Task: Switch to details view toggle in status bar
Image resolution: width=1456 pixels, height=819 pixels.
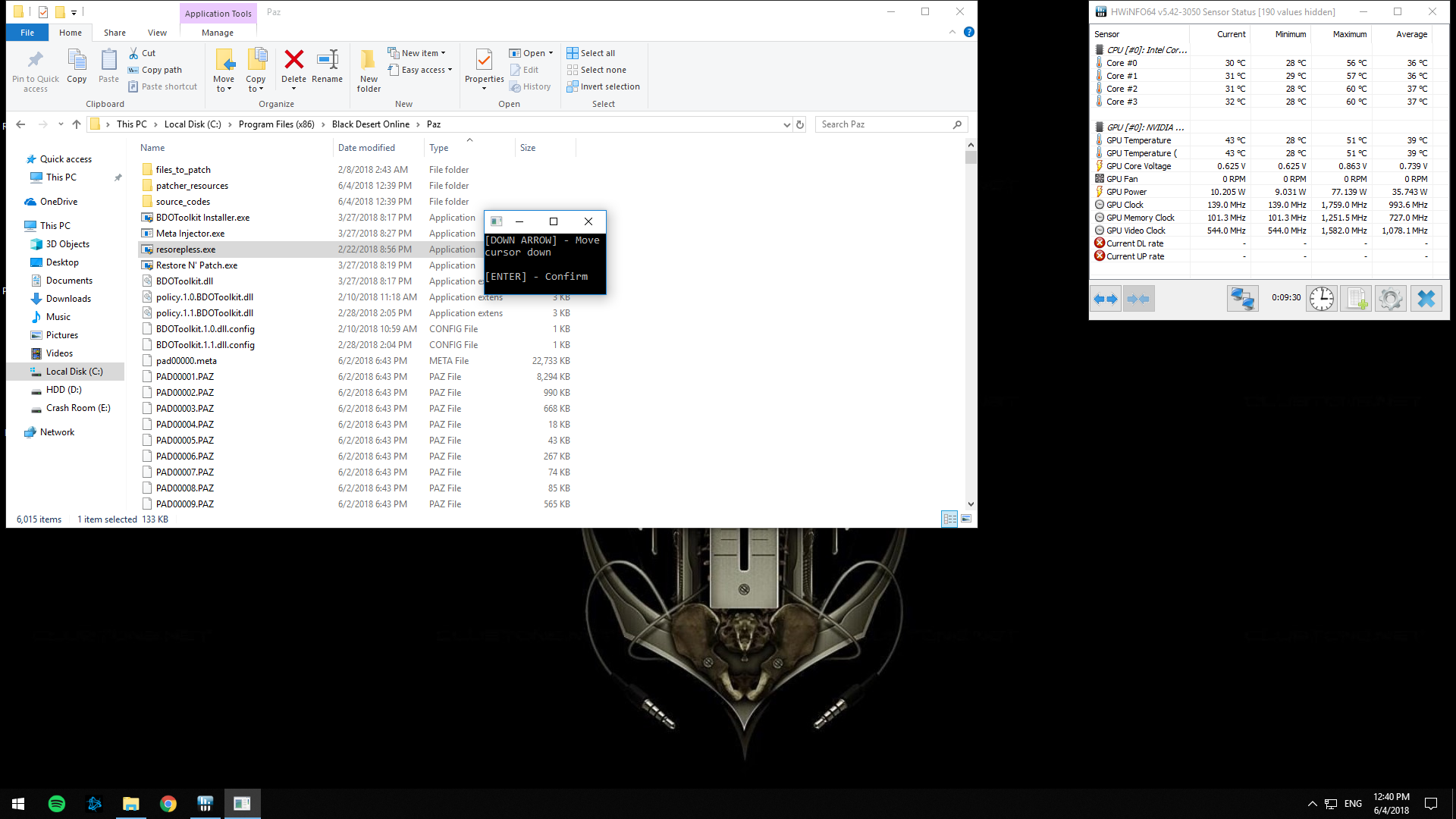Action: [x=949, y=519]
